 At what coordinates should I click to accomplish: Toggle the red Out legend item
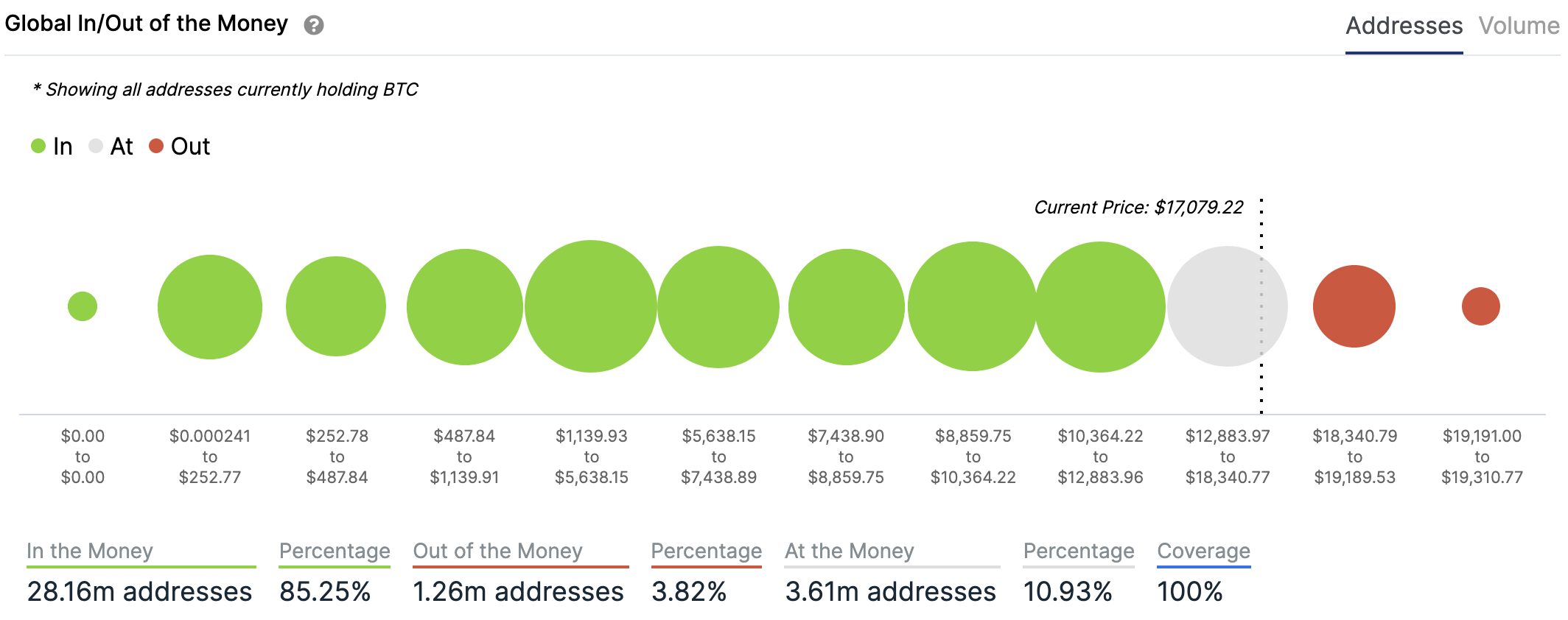coord(180,147)
